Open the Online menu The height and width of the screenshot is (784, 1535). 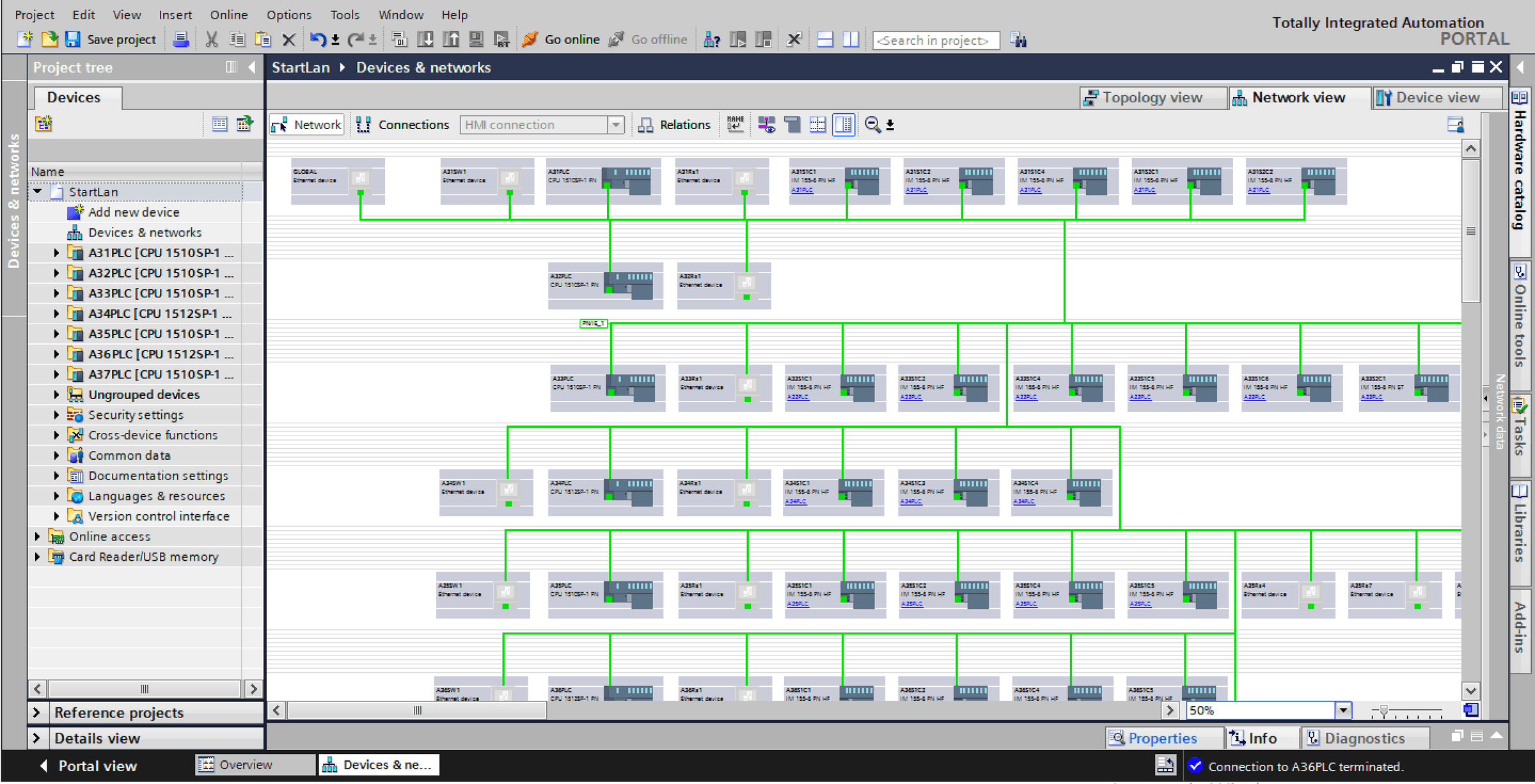tap(228, 15)
